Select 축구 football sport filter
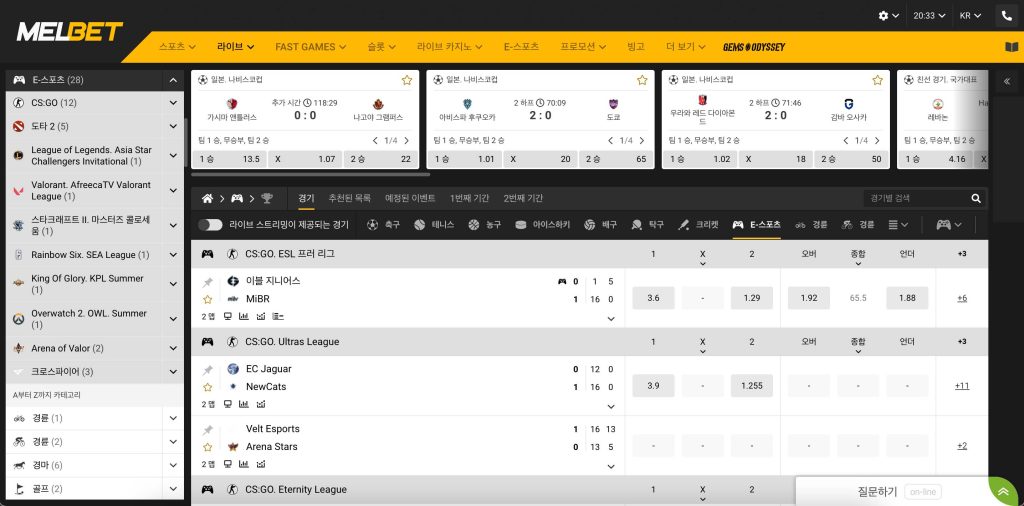This screenshot has height=506, width=1024. 383,225
